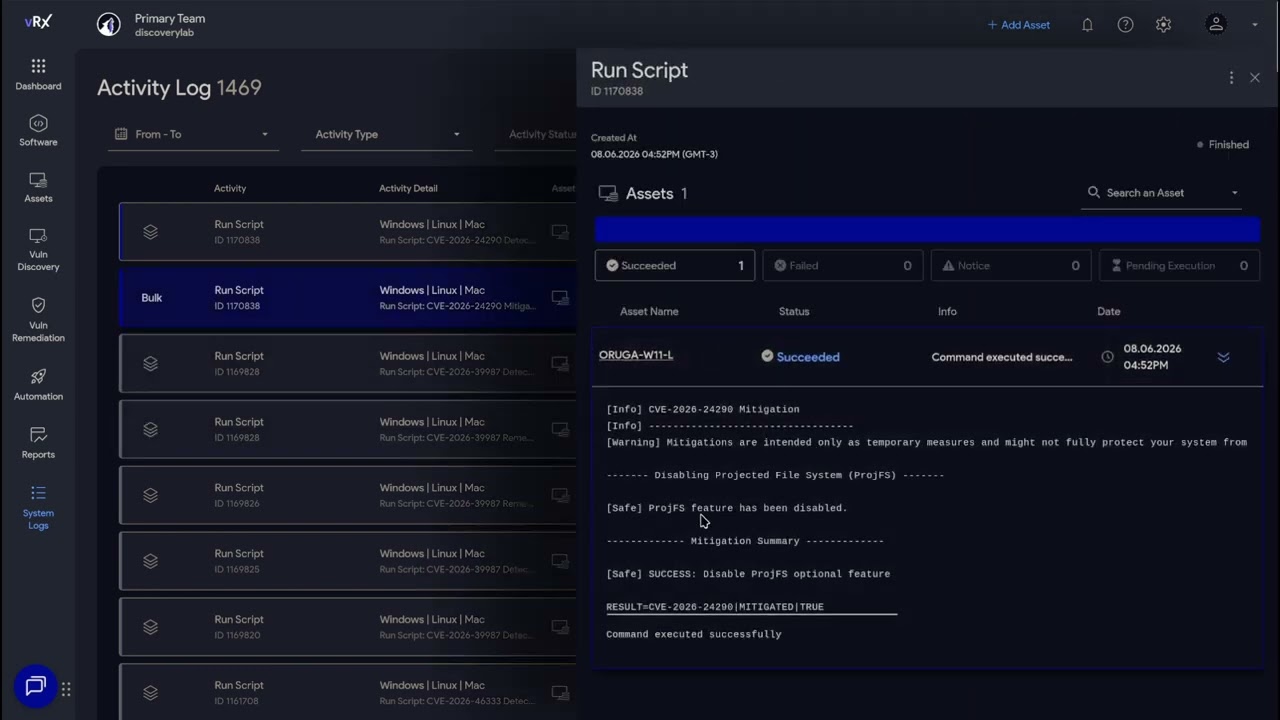Click the Primary Team organization logo
1280x720 pixels.
point(108,25)
